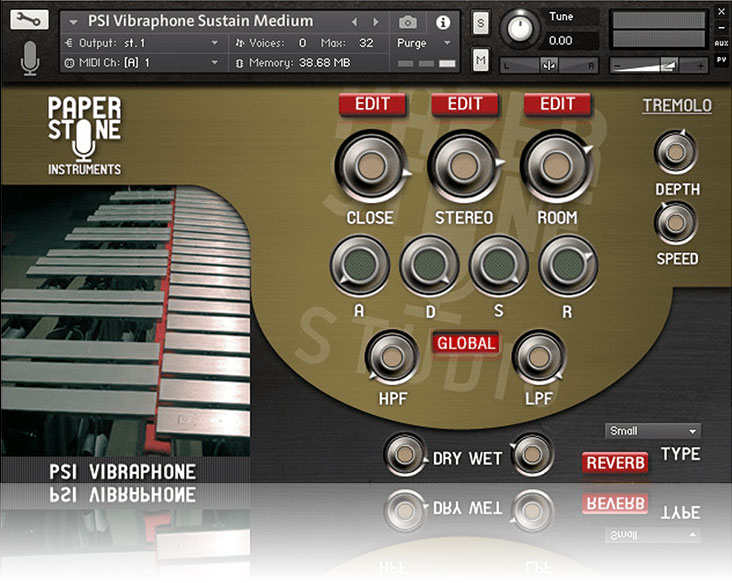Go to the previous preset with left arrow
The image size is (732, 583).
tap(354, 22)
